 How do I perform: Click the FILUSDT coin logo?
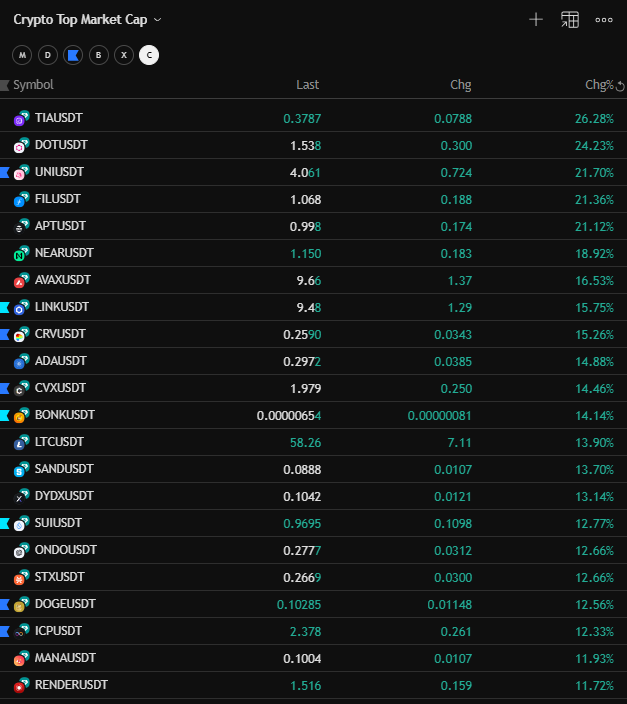(21, 199)
